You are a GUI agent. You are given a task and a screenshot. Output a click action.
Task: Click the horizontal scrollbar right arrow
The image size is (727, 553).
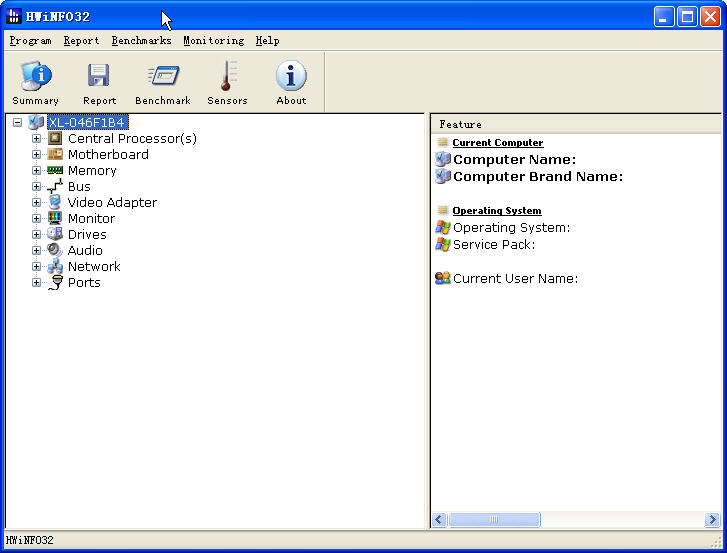coord(712,520)
